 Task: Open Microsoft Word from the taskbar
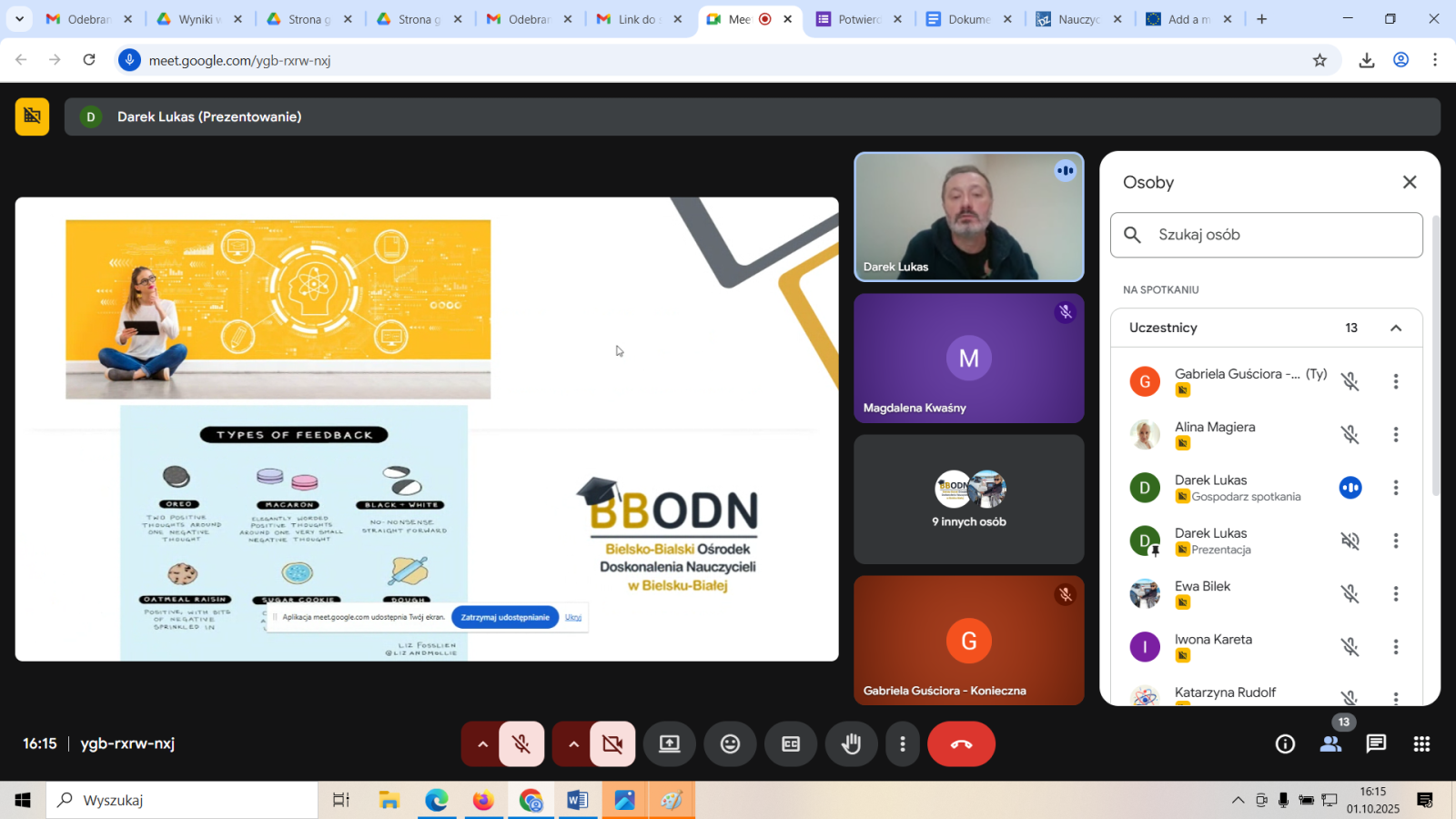[577, 800]
